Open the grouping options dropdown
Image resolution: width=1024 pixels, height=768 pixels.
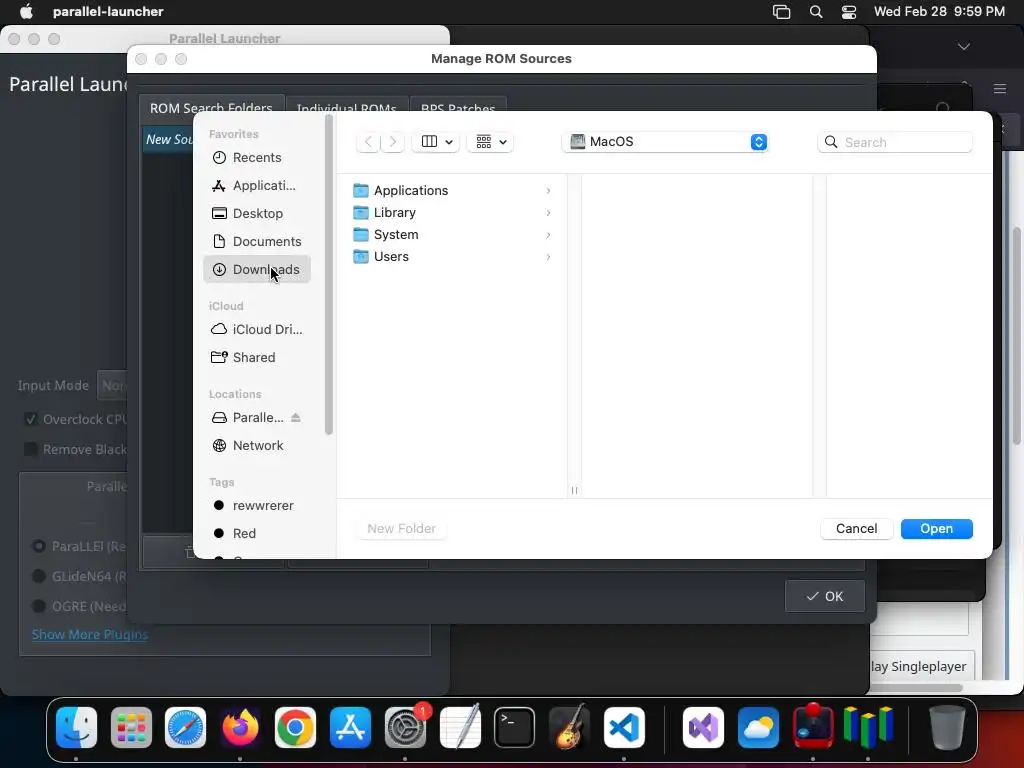(490, 142)
